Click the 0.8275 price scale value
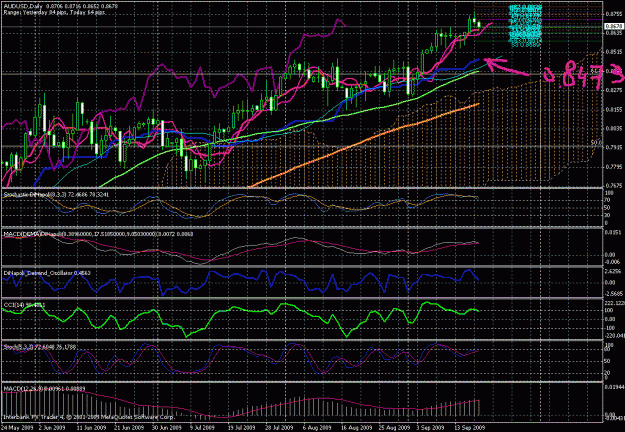Image resolution: width=625 pixels, height=432 pixels. (x=614, y=90)
